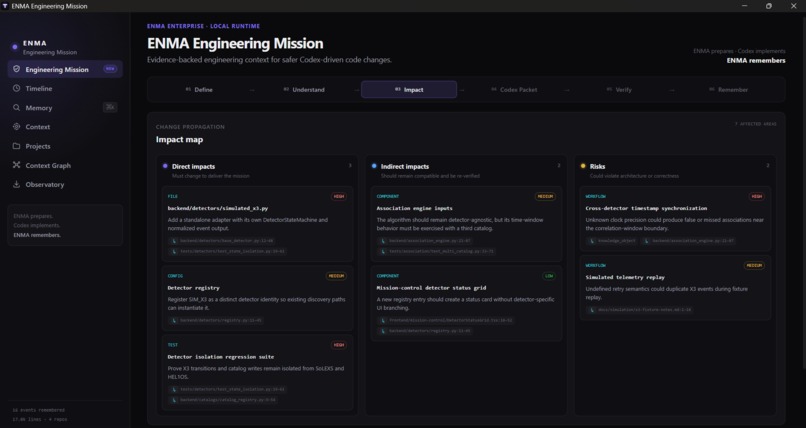Click the purple Direct impacts dot
Screen dimensions: 806x428
pyautogui.click(x=165, y=166)
